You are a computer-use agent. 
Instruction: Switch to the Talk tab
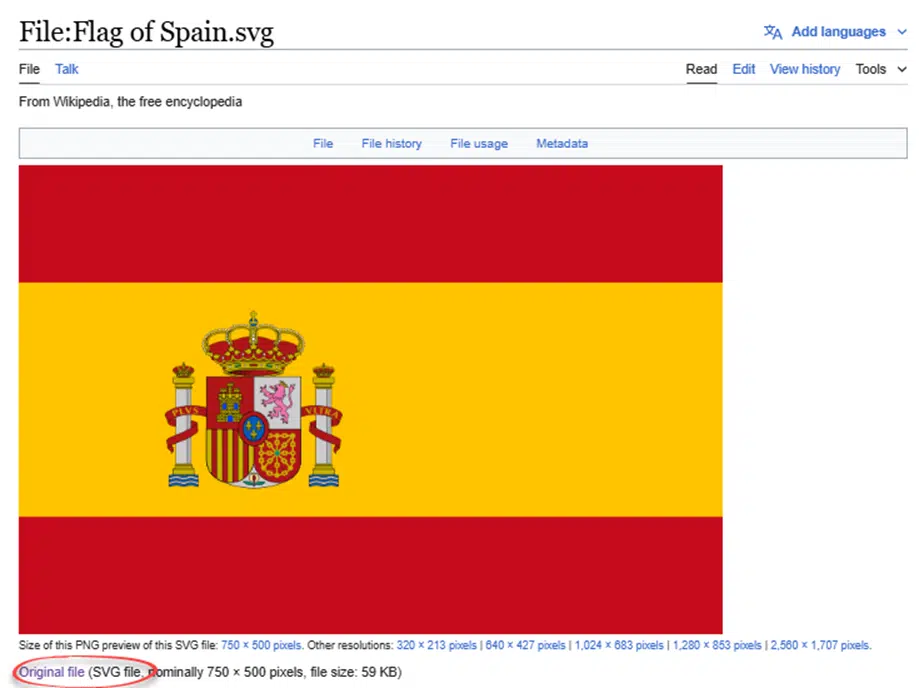click(67, 69)
